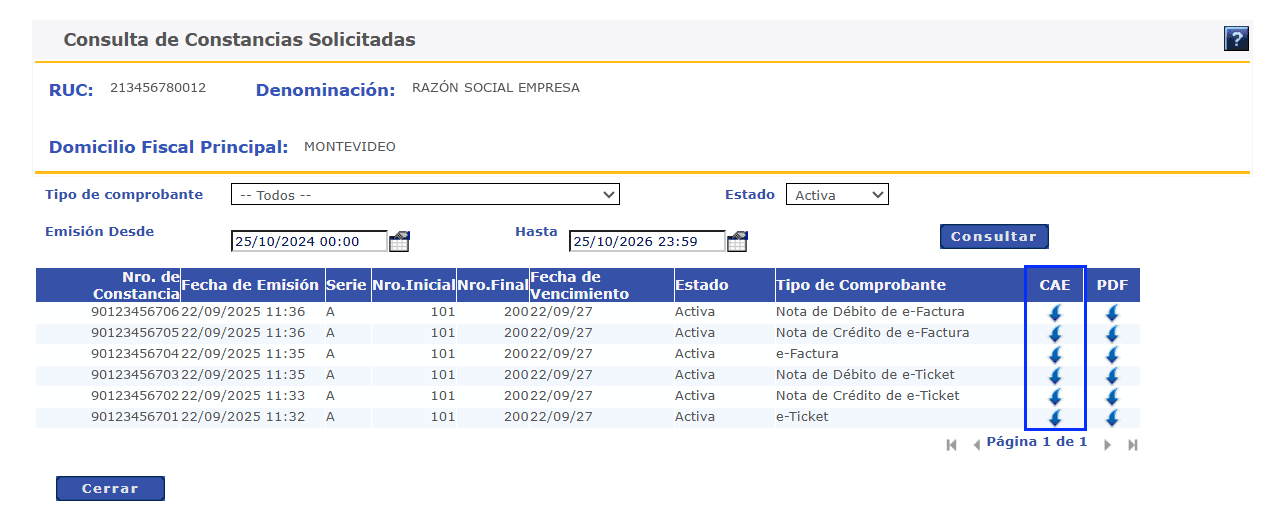
Task: Click the Cerrar button
Action: pos(110,489)
